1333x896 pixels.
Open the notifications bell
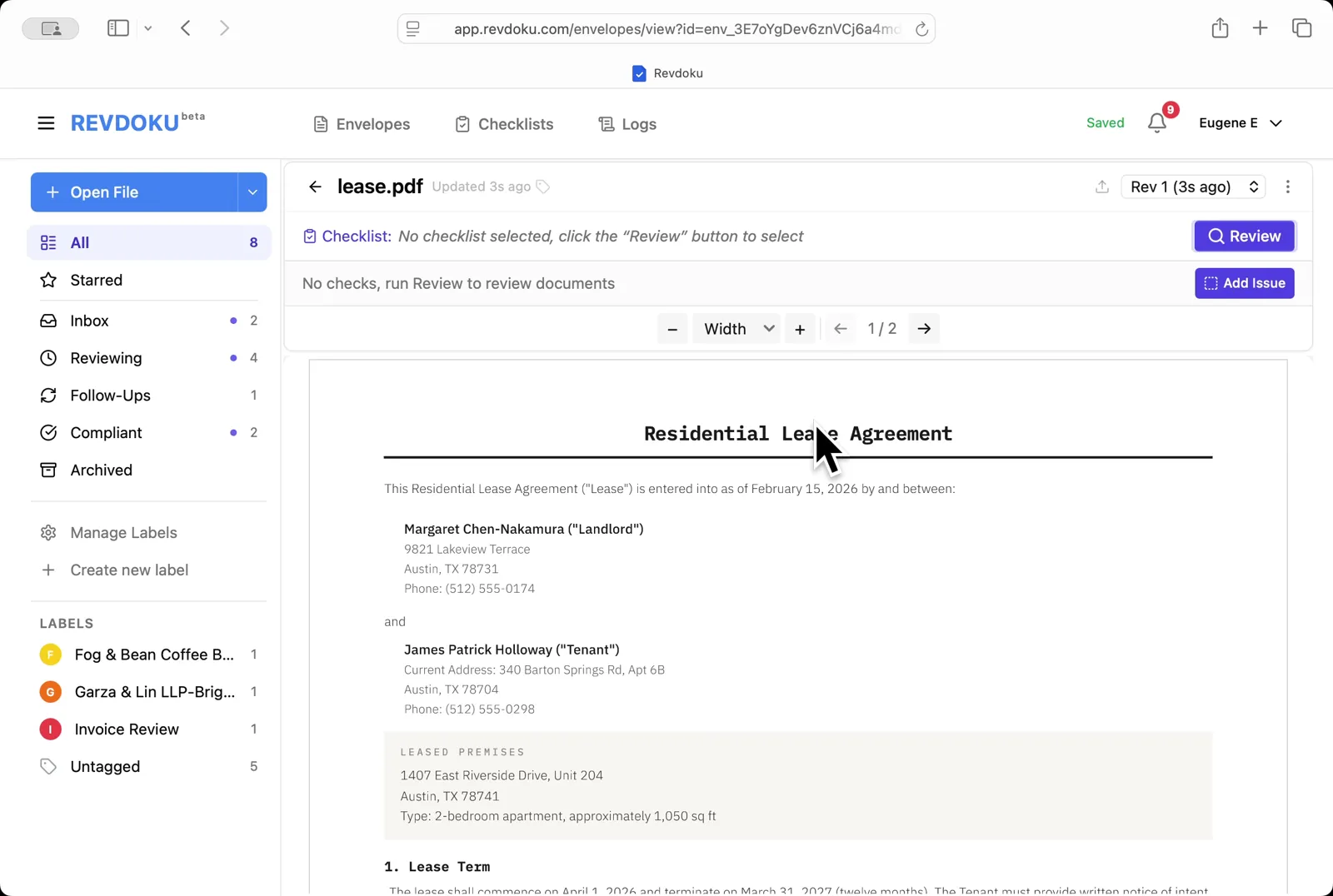coord(1156,122)
